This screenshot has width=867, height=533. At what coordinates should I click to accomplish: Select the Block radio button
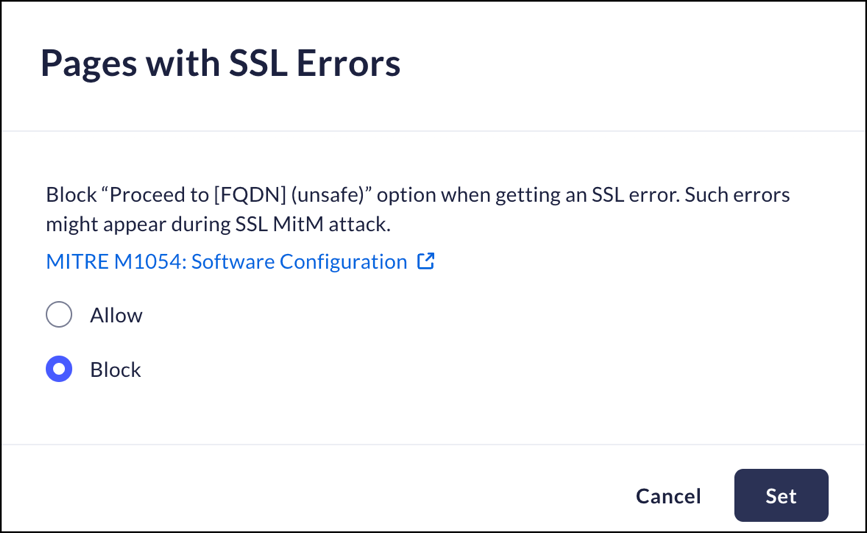59,369
